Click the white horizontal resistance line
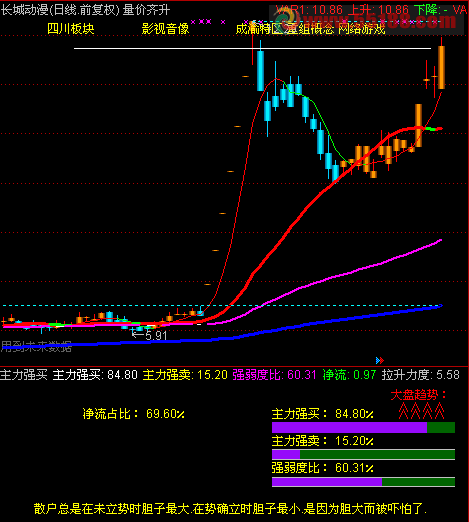The image size is (469, 522). [x=252, y=49]
